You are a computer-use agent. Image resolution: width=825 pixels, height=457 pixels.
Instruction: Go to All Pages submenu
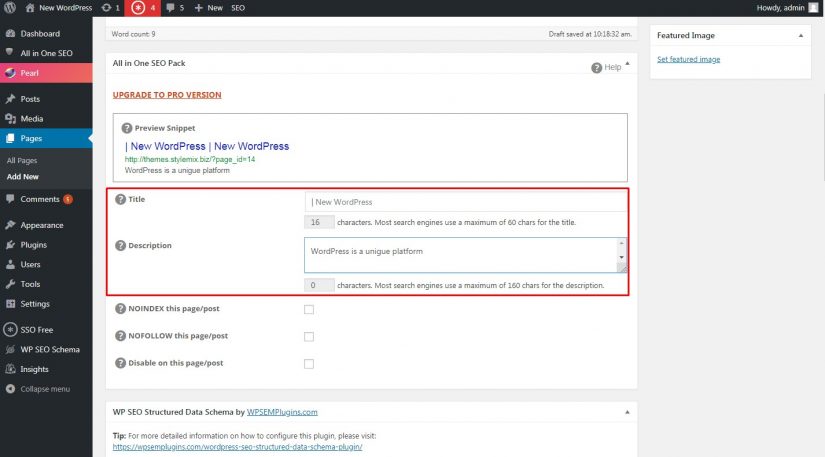coord(22,160)
